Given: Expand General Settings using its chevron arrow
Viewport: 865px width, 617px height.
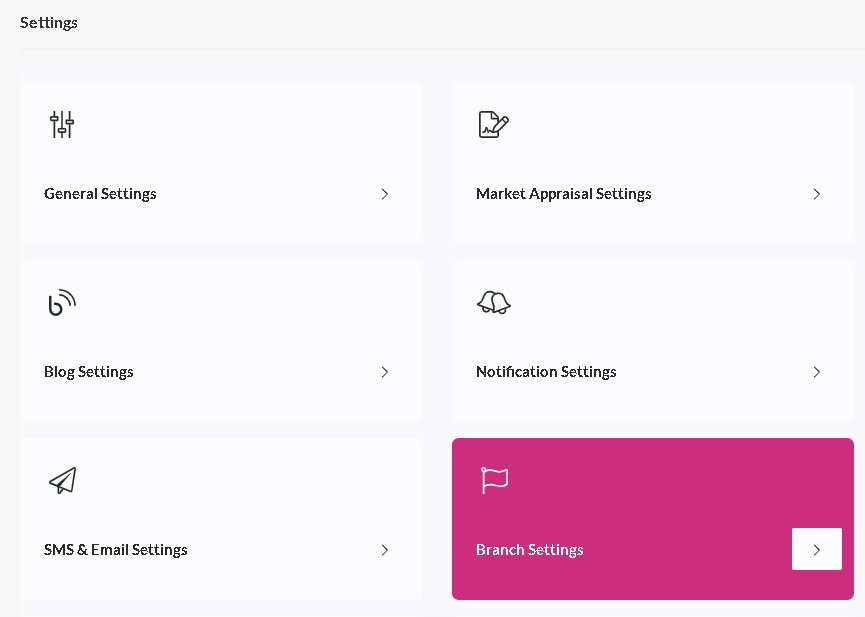Looking at the screenshot, I should [385, 194].
